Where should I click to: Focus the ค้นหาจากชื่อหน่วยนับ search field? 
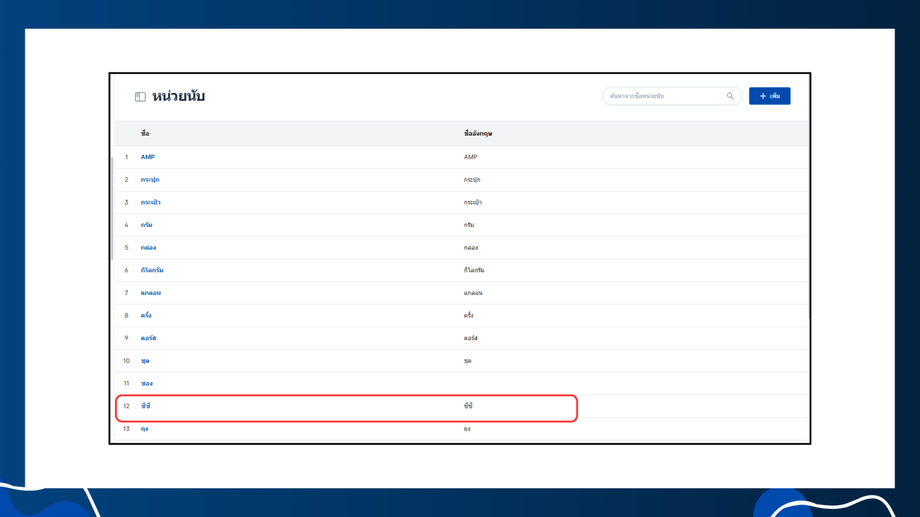pyautogui.click(x=672, y=96)
